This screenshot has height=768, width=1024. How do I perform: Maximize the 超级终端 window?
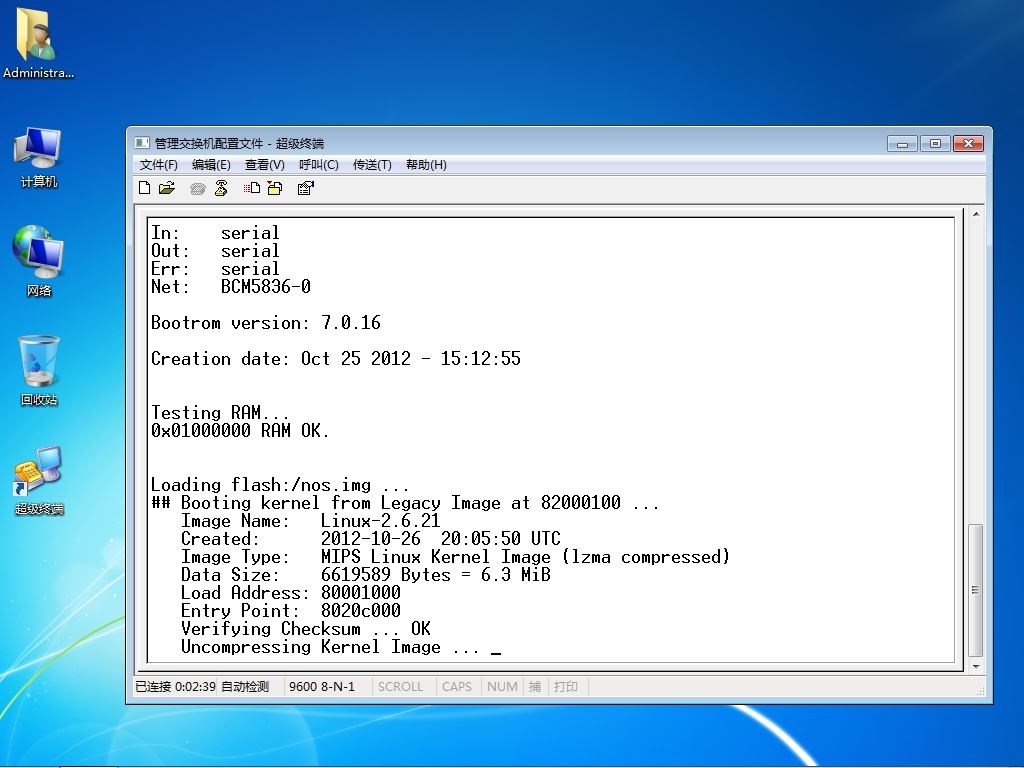pos(935,144)
